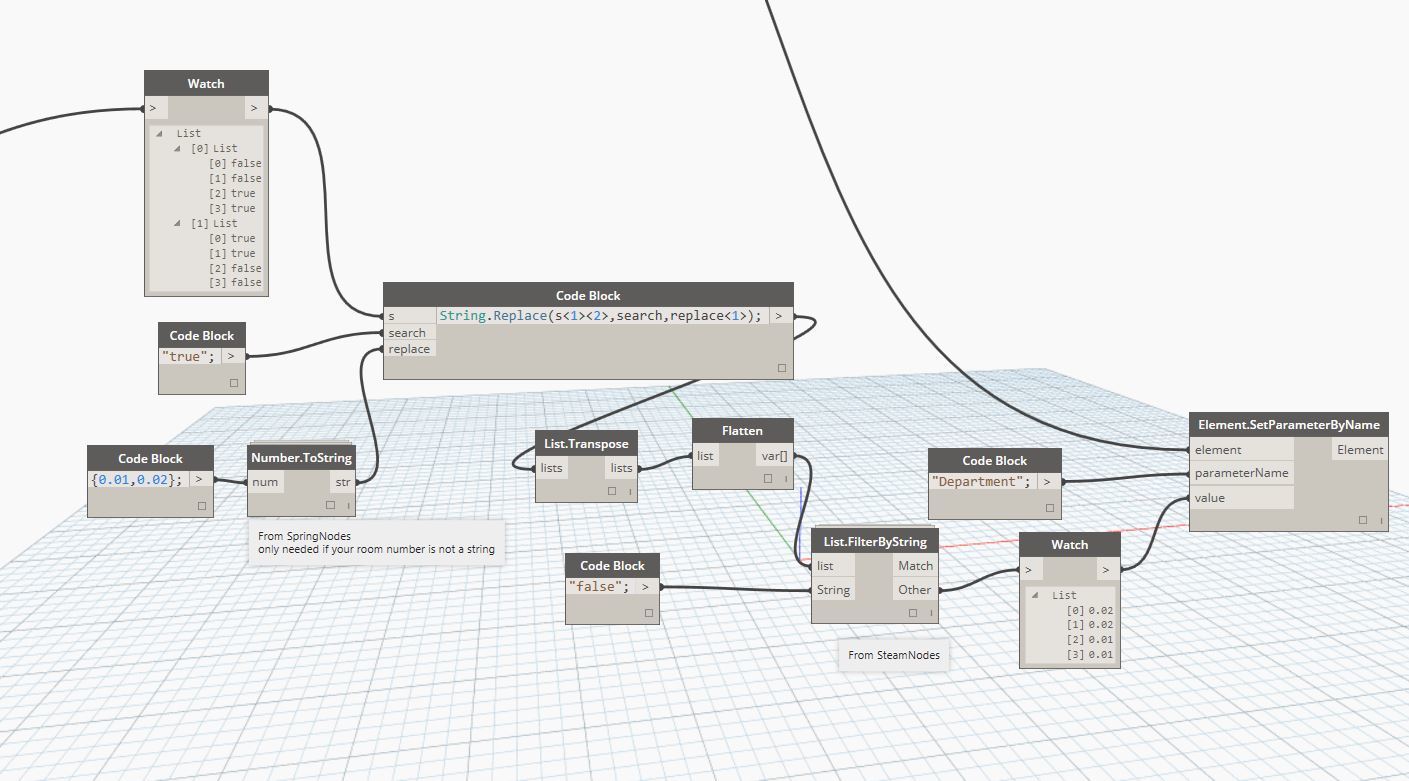Toggle preview checkbox on Element.SetParameterByName node
The height and width of the screenshot is (781, 1409).
(1363, 520)
